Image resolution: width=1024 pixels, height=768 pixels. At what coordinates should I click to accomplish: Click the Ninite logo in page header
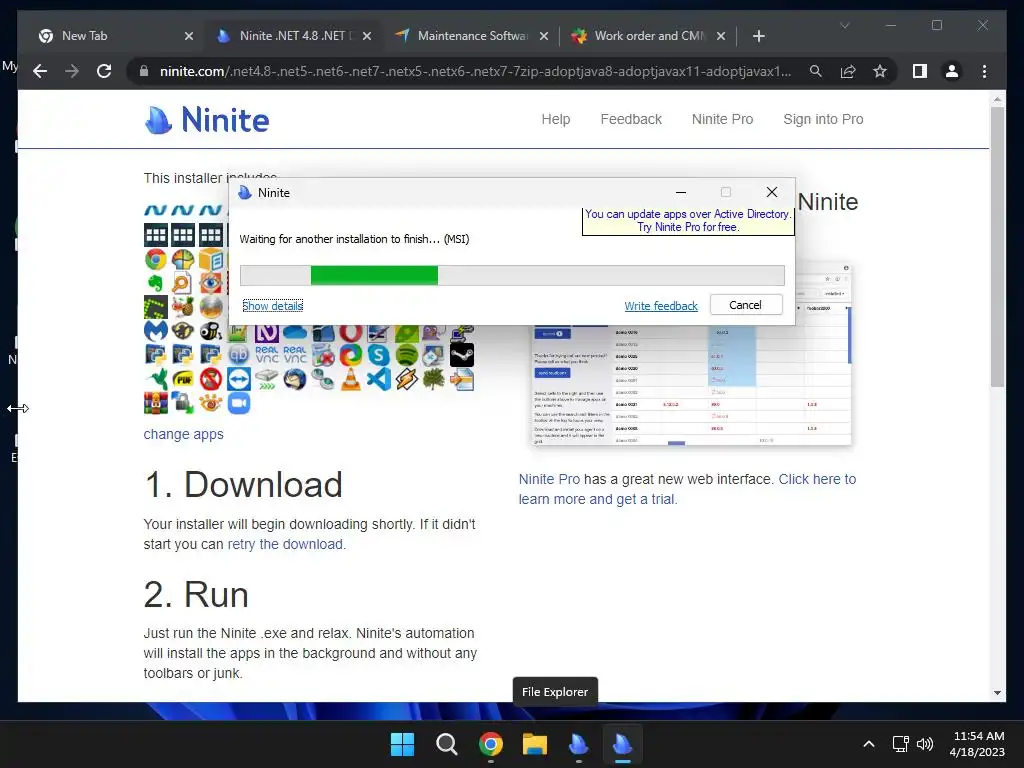(207, 120)
